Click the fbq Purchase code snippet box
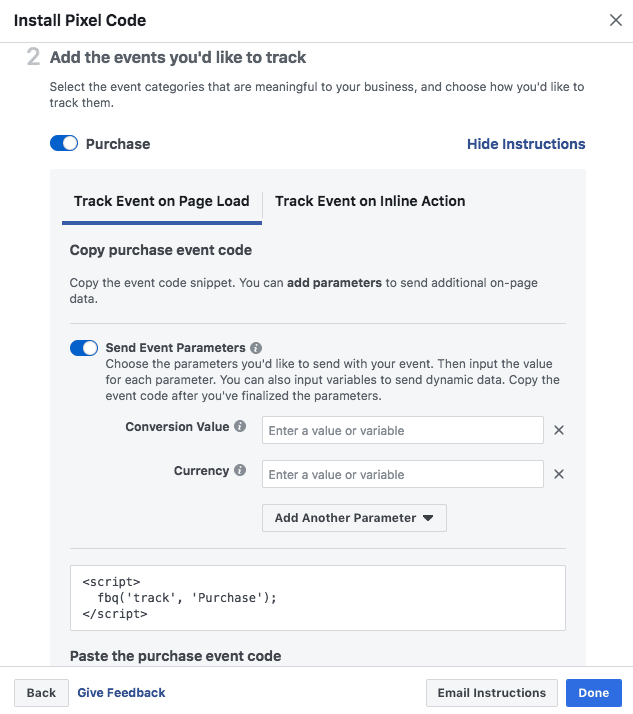Viewport: 633px width, 714px height. (318, 598)
